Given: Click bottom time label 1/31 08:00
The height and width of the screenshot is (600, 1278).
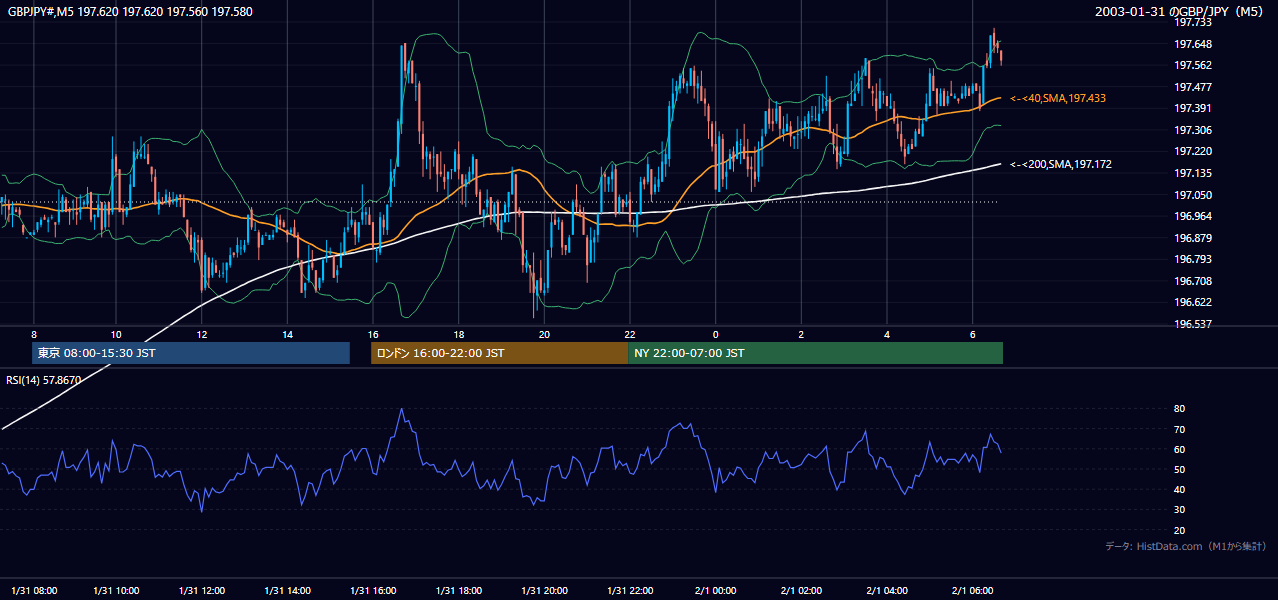Looking at the screenshot, I should click(x=32, y=590).
